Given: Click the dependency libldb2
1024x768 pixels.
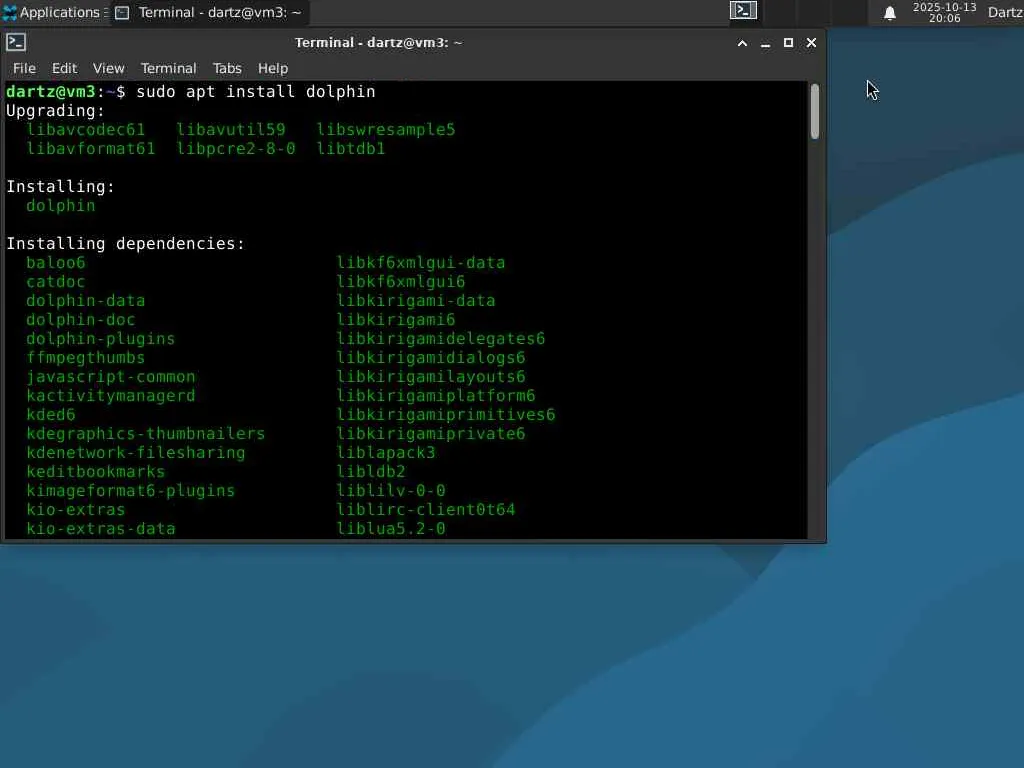Looking at the screenshot, I should (x=371, y=471).
